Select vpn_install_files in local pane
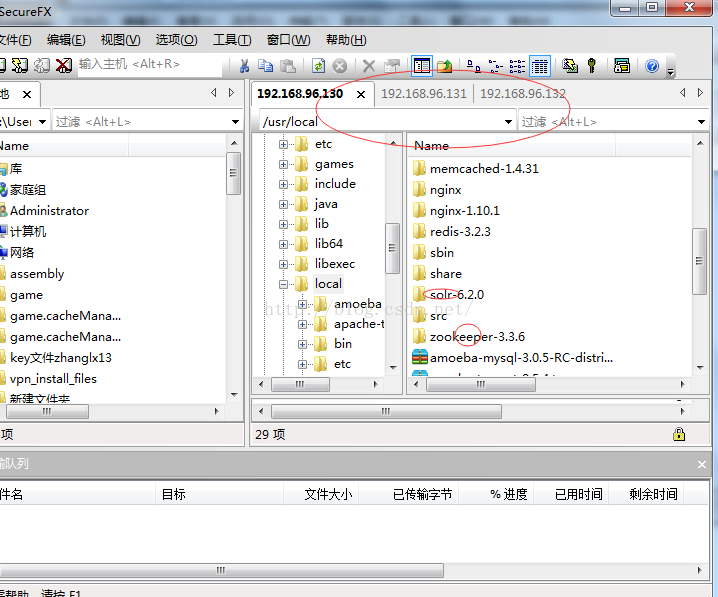 [53, 379]
